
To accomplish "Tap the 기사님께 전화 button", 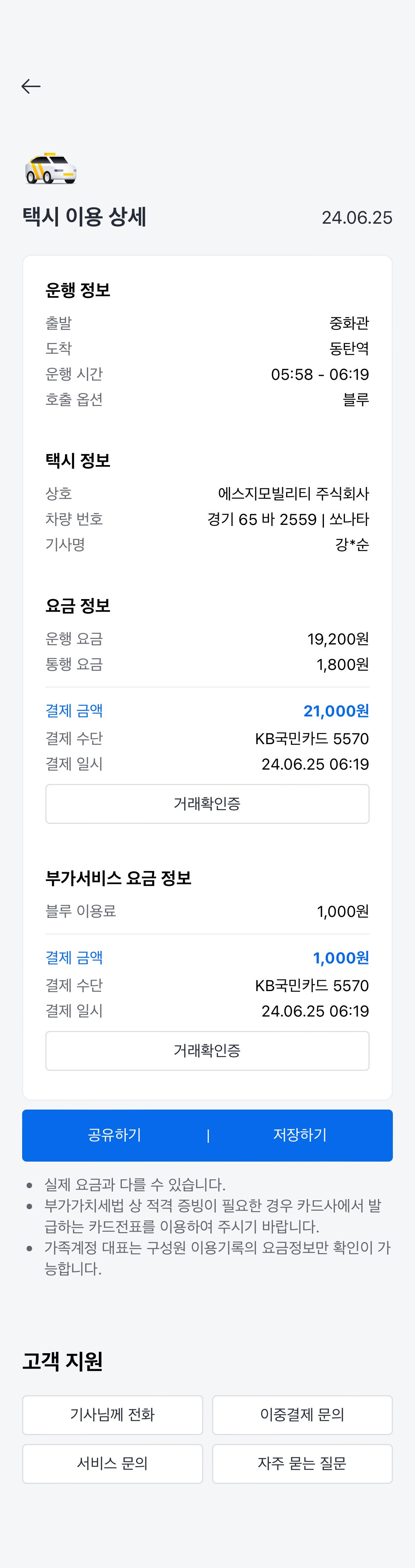I will tap(113, 1414).
